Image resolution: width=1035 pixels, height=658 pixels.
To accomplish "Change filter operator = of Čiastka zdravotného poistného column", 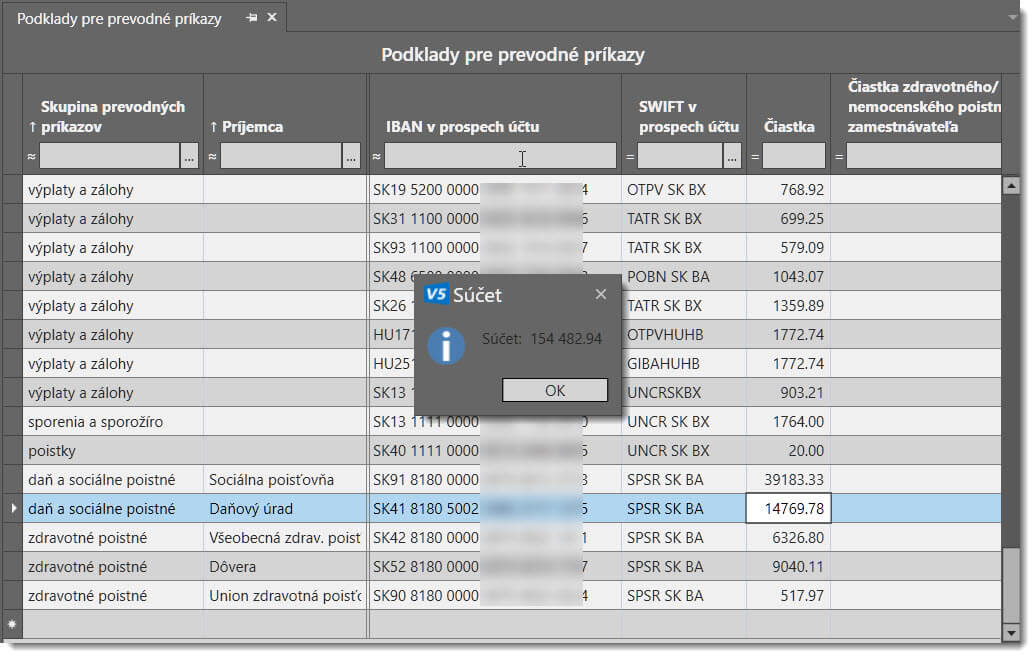I will coord(839,157).
